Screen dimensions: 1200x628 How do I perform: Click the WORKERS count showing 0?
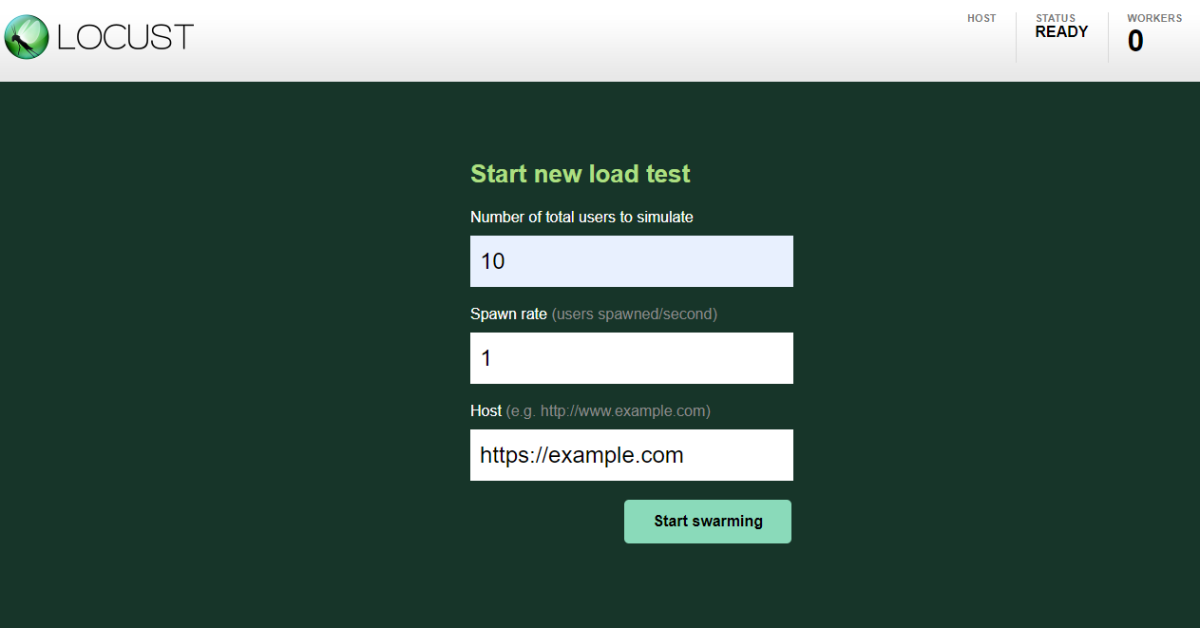[1136, 41]
